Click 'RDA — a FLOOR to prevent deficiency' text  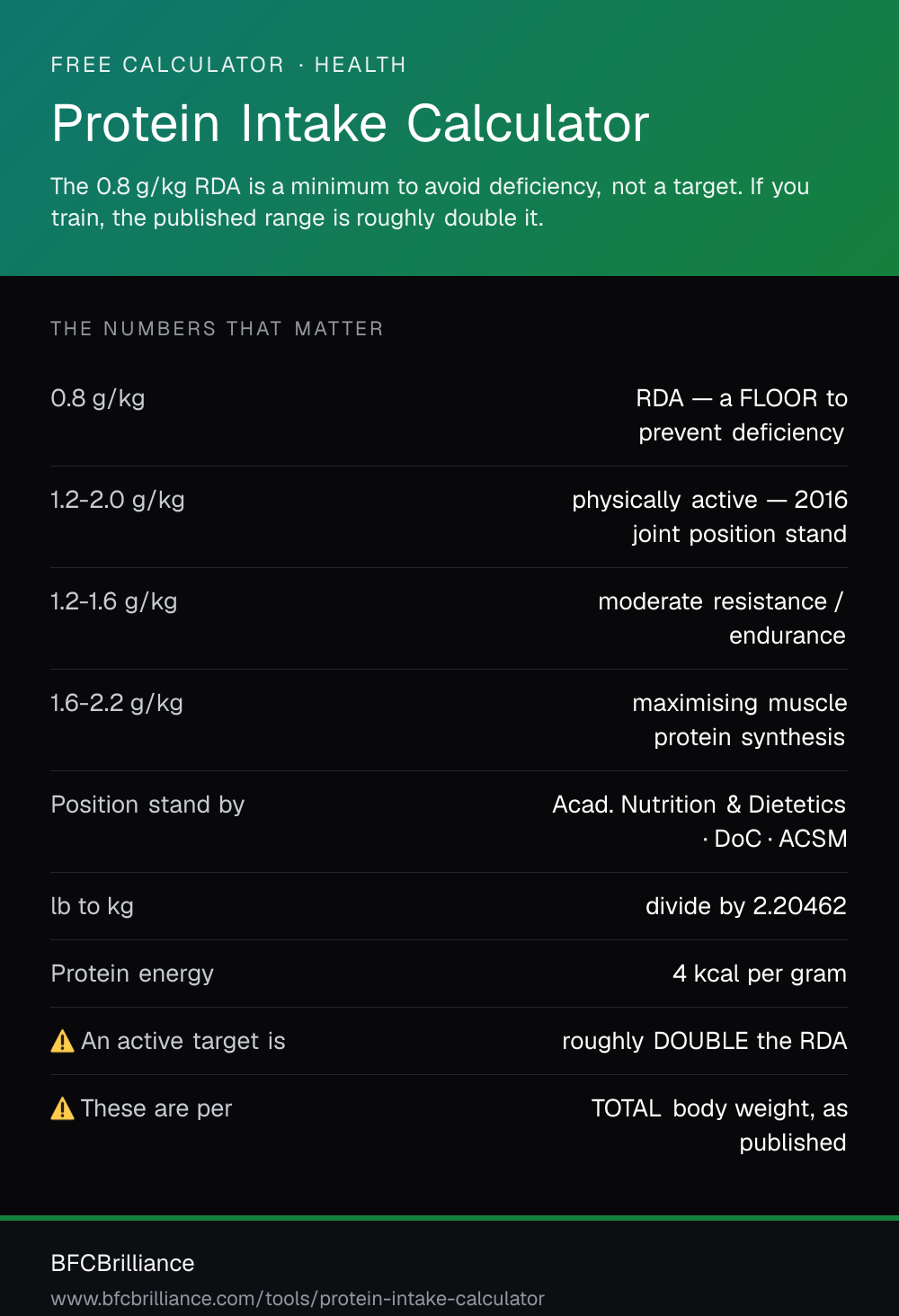tap(742, 415)
